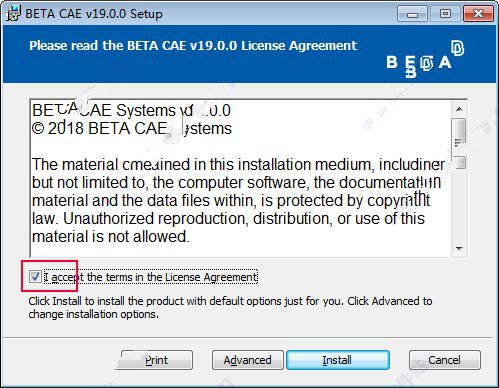Click the 'Please read the License Agreement' heading
The height and width of the screenshot is (388, 499).
(193, 46)
